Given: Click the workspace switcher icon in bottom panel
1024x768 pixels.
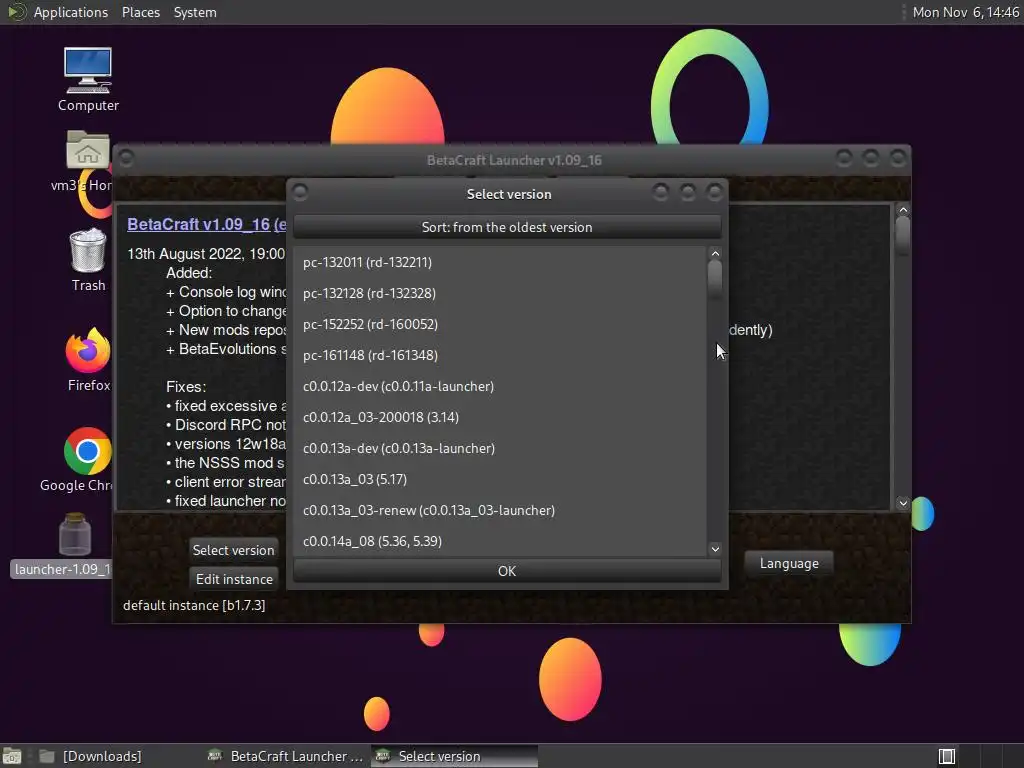Looking at the screenshot, I should pos(946,756).
